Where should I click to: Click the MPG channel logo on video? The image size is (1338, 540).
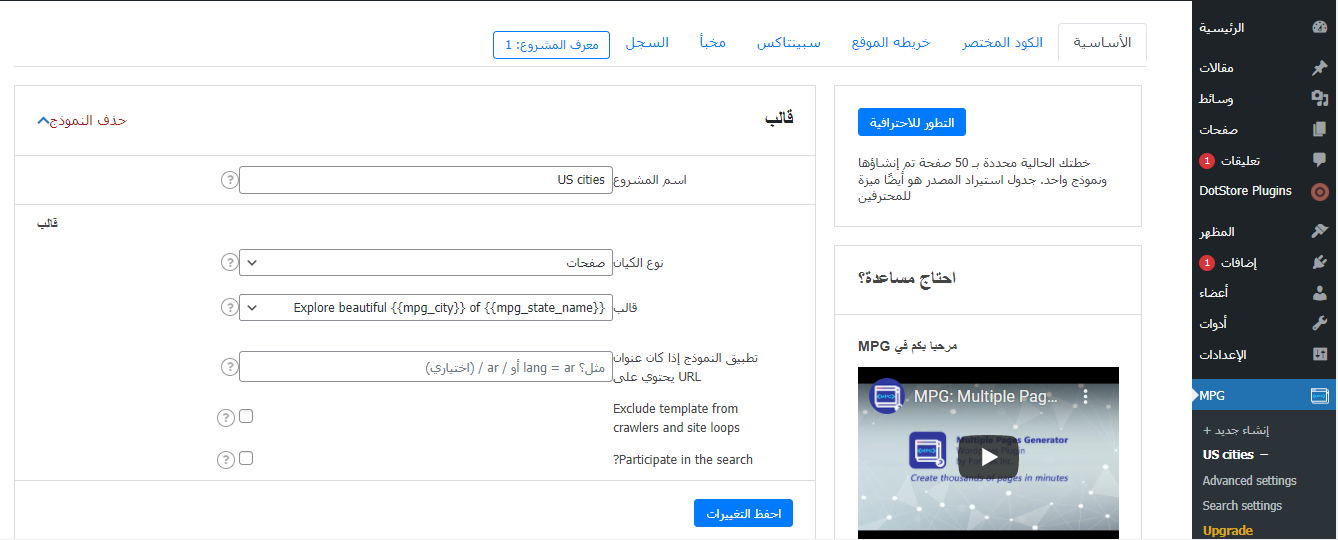[x=887, y=397]
